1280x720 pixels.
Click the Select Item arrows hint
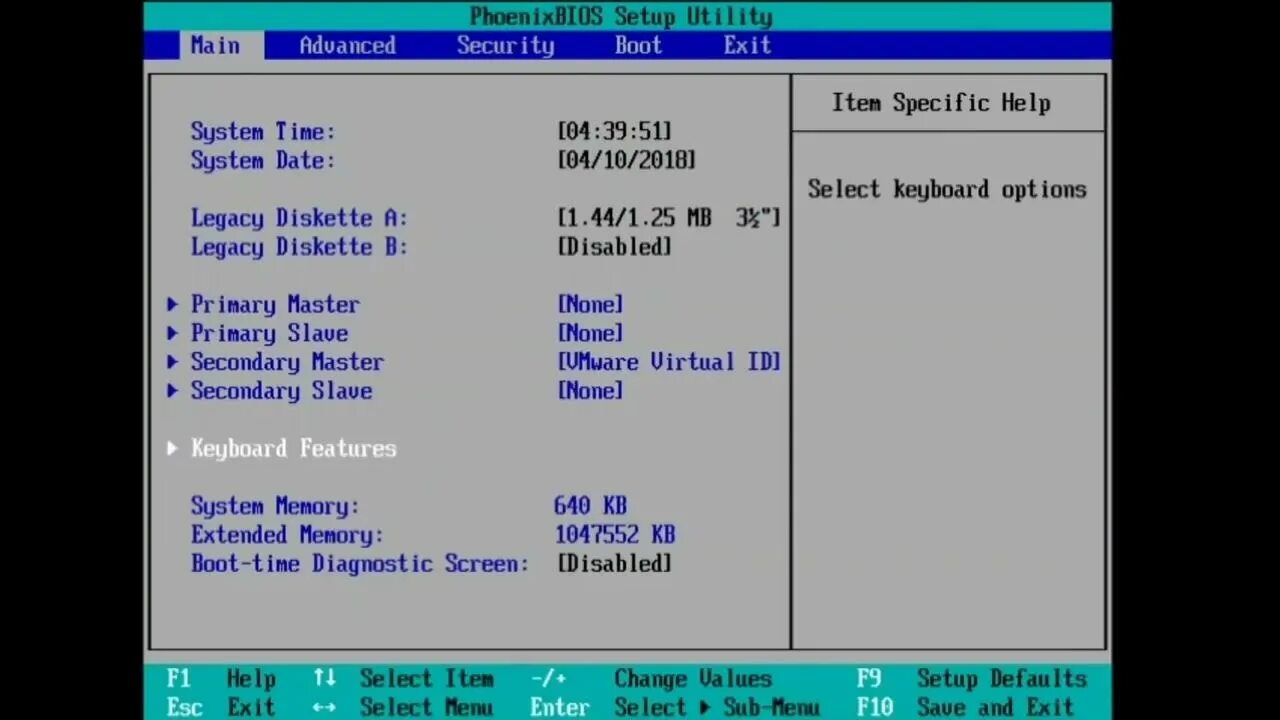[x=403, y=679]
